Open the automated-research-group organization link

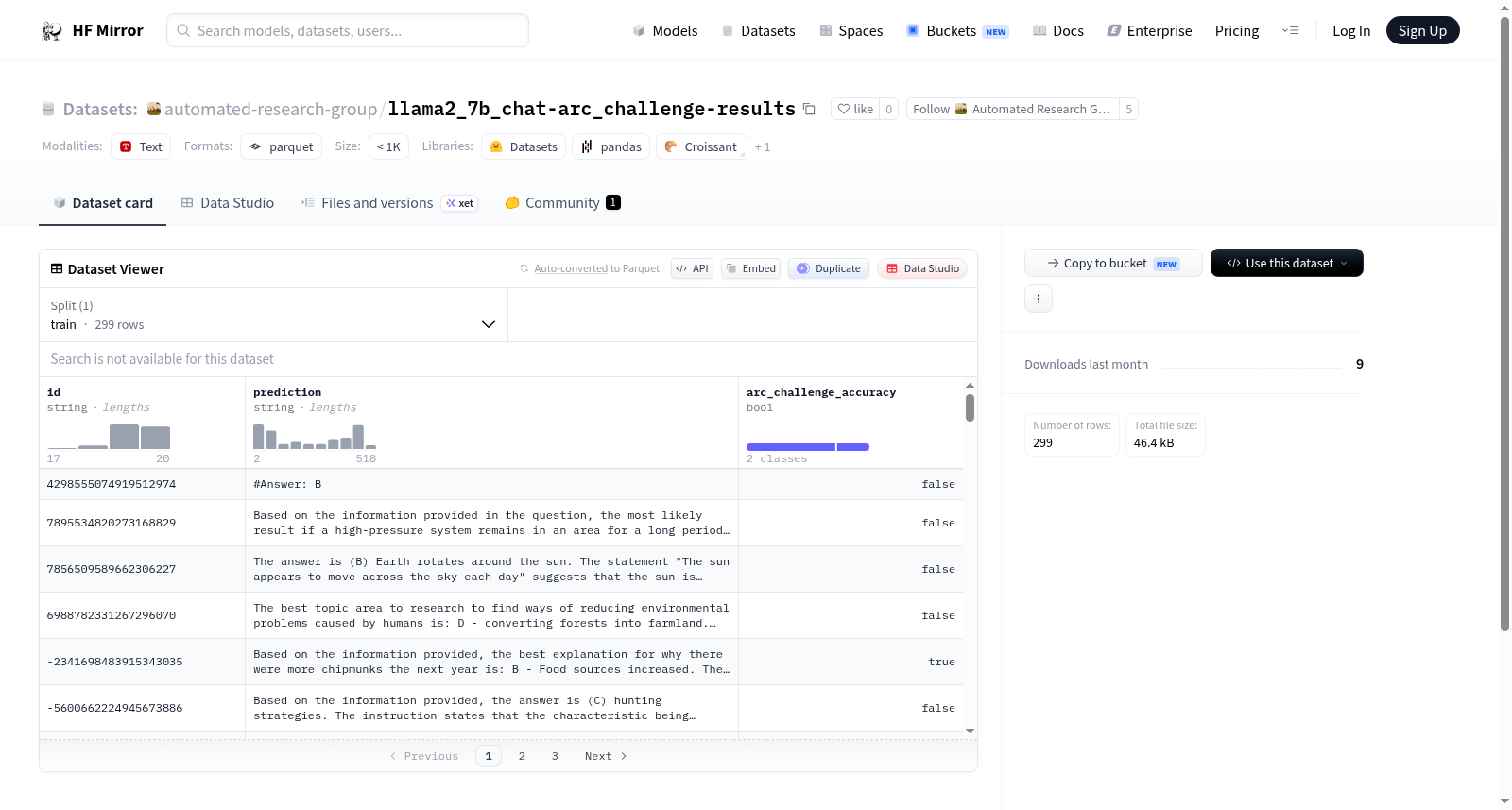point(270,109)
